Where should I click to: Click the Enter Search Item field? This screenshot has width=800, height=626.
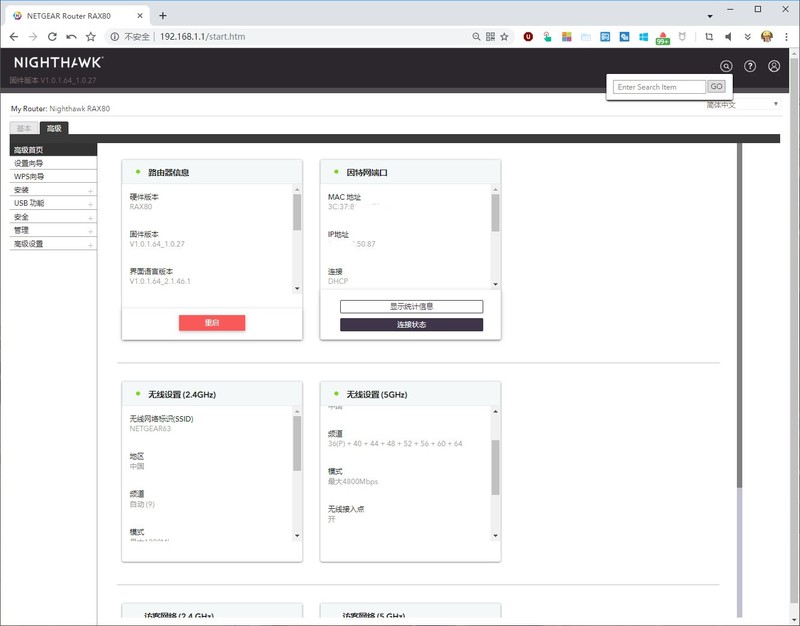[x=659, y=87]
